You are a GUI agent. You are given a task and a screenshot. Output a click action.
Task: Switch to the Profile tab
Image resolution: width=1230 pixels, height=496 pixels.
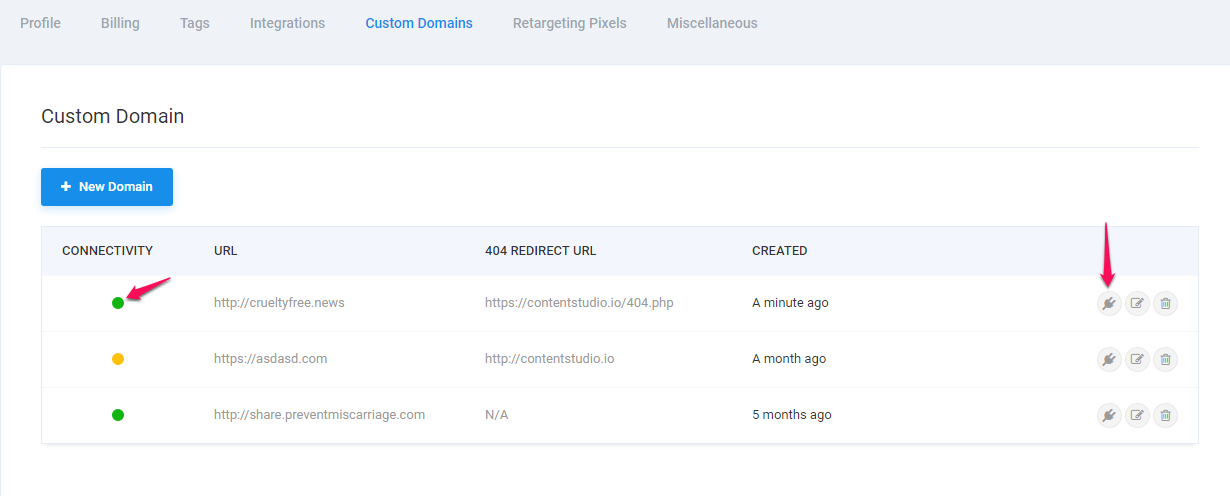[40, 23]
